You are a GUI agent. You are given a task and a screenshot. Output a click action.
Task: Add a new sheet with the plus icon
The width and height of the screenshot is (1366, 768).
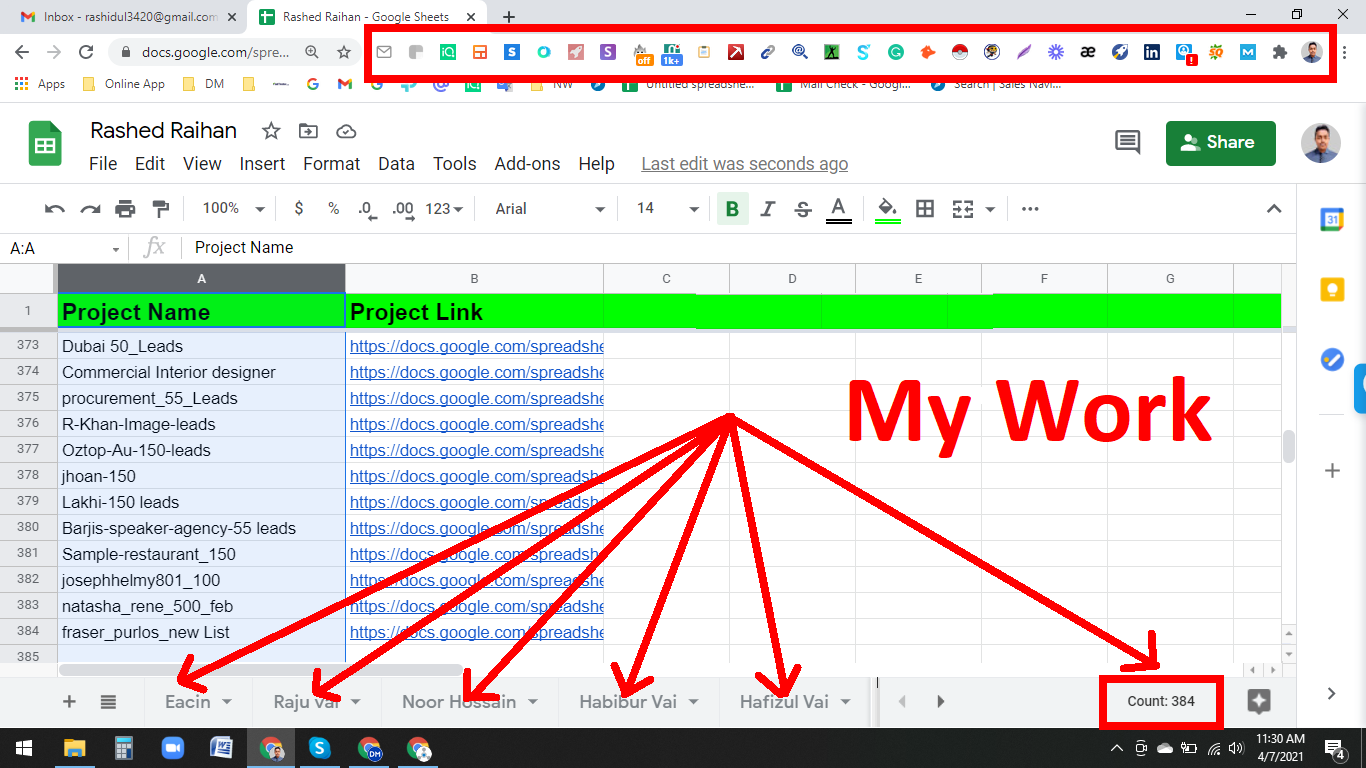(x=68, y=701)
